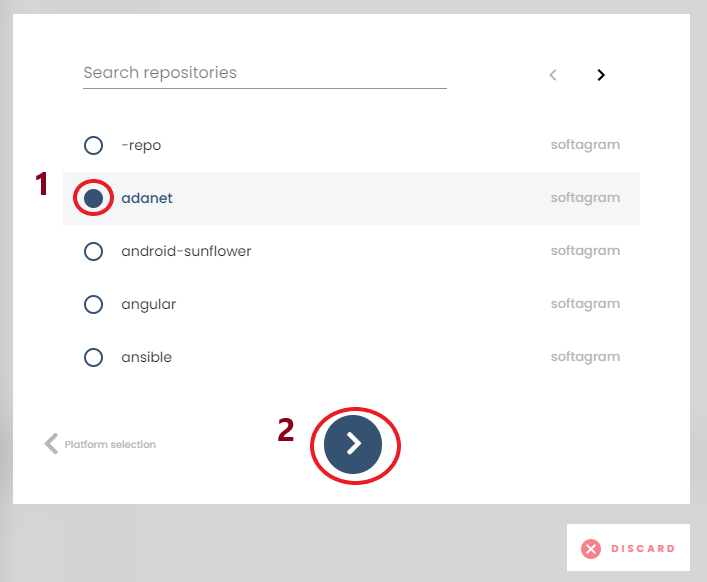Image resolution: width=707 pixels, height=582 pixels.
Task: Click the android-sunflower repository name
Action: [186, 251]
